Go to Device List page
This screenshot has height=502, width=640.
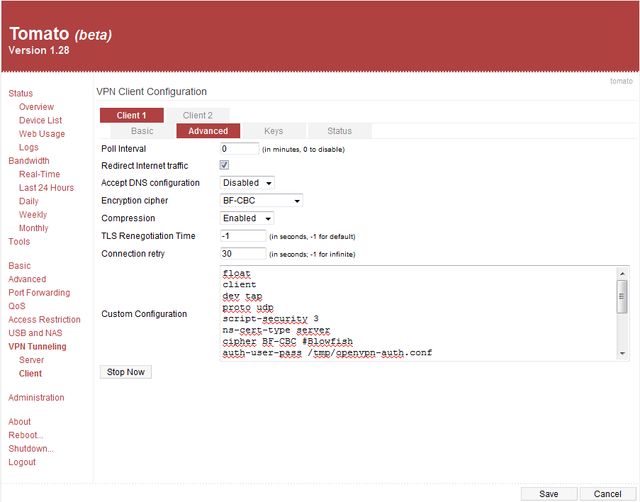point(40,120)
